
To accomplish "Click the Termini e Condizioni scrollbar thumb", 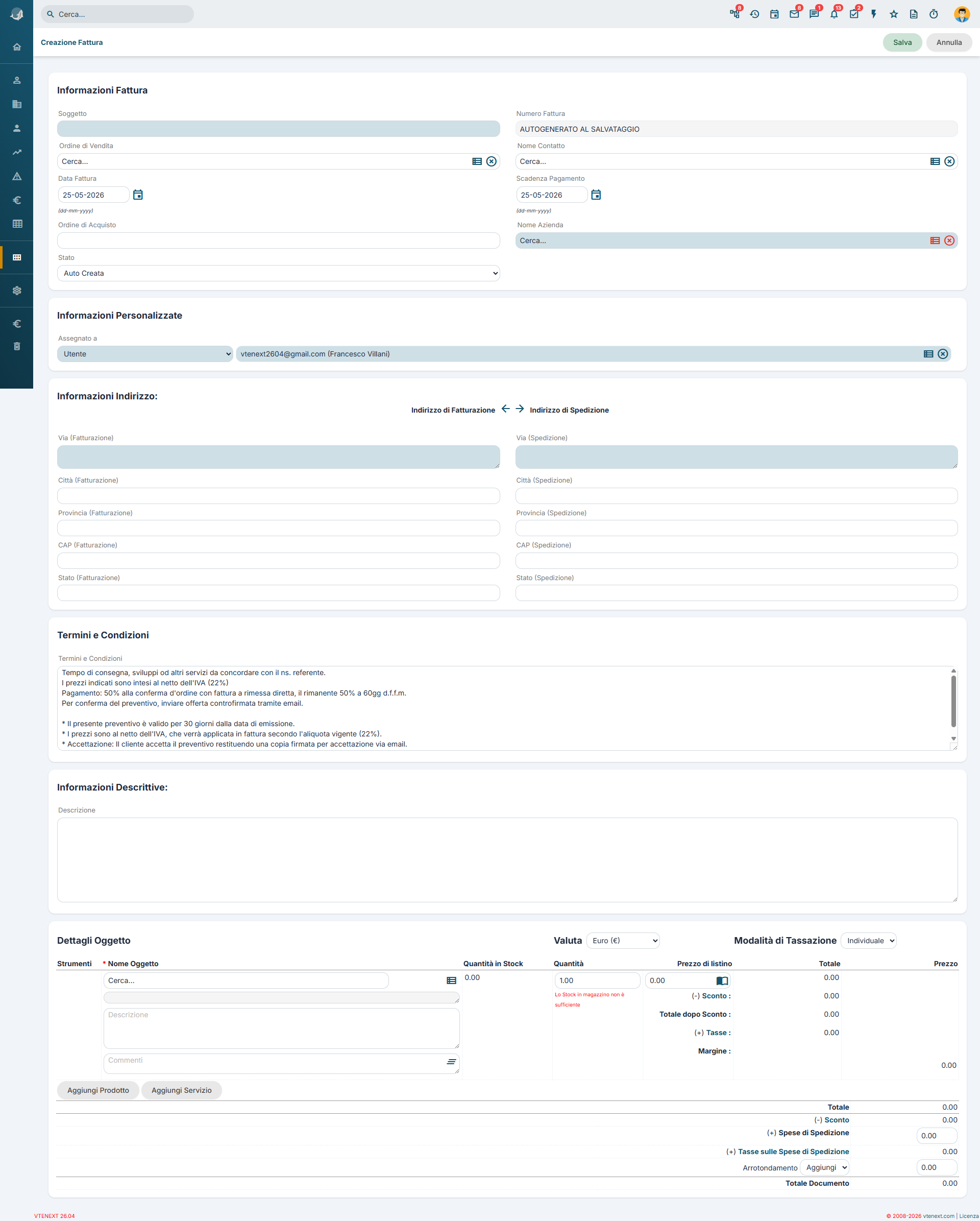I will (x=953, y=701).
